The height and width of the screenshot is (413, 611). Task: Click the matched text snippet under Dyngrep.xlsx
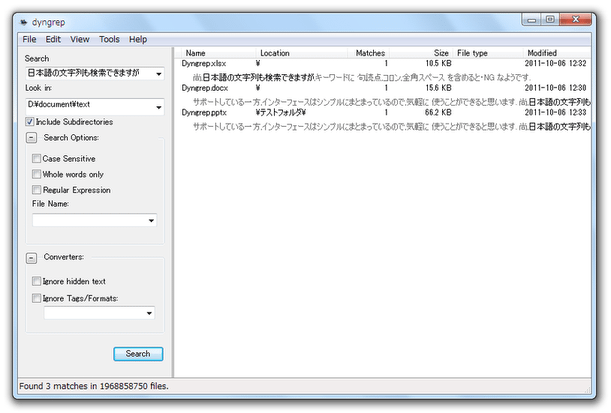tap(362, 78)
